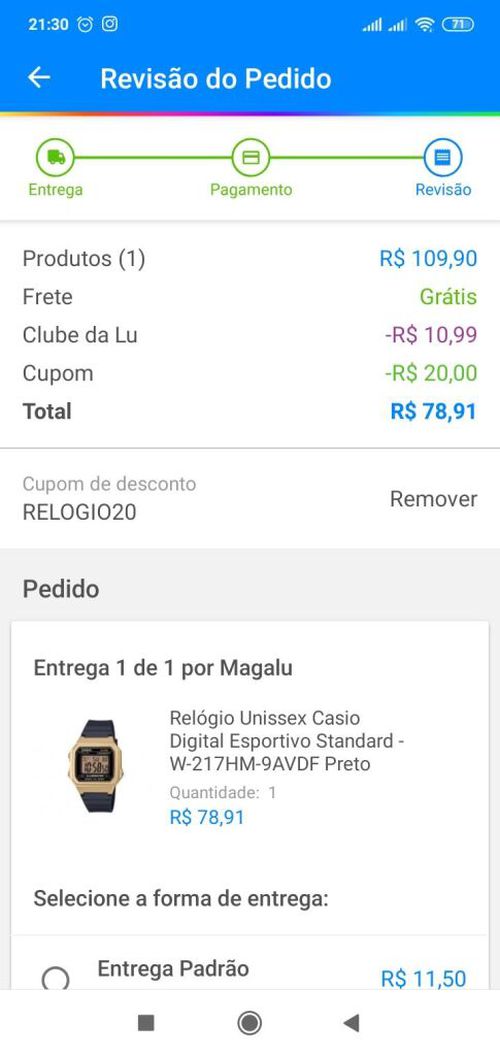
Task: Tap the Pagamento step label
Action: click(251, 190)
